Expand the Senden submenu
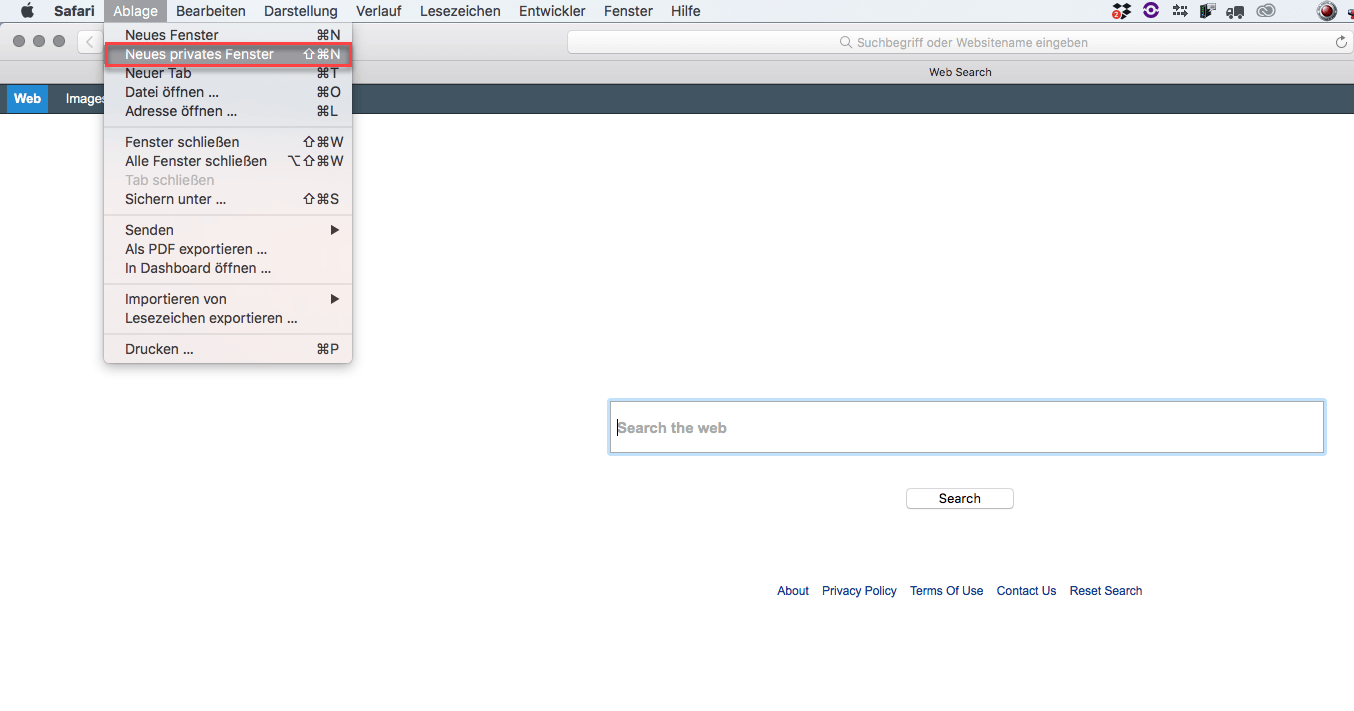This screenshot has height=711, width=1354. (x=228, y=230)
